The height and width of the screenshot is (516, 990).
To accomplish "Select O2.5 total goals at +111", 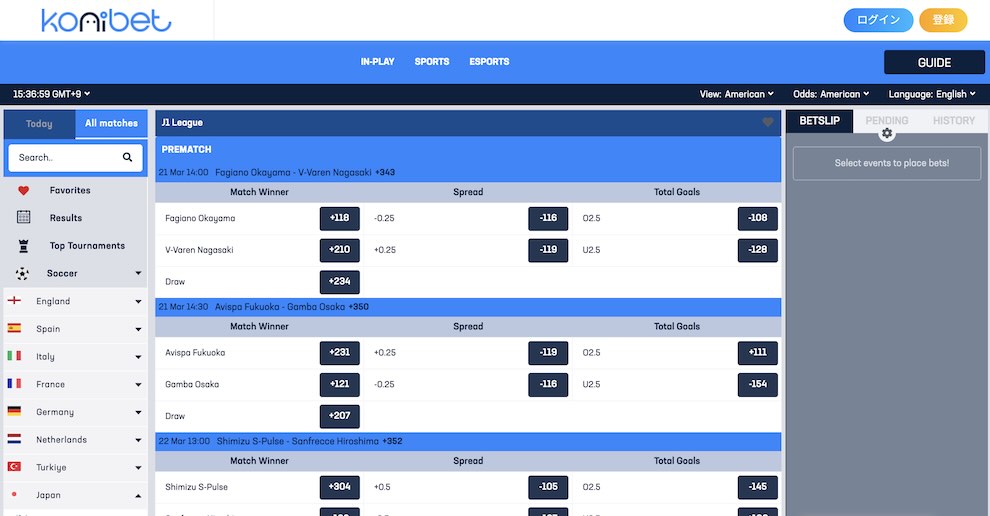I will pyautogui.click(x=758, y=353).
